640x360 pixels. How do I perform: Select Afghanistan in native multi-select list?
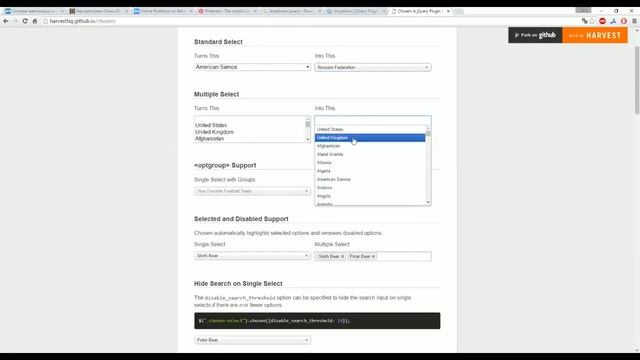pos(250,139)
